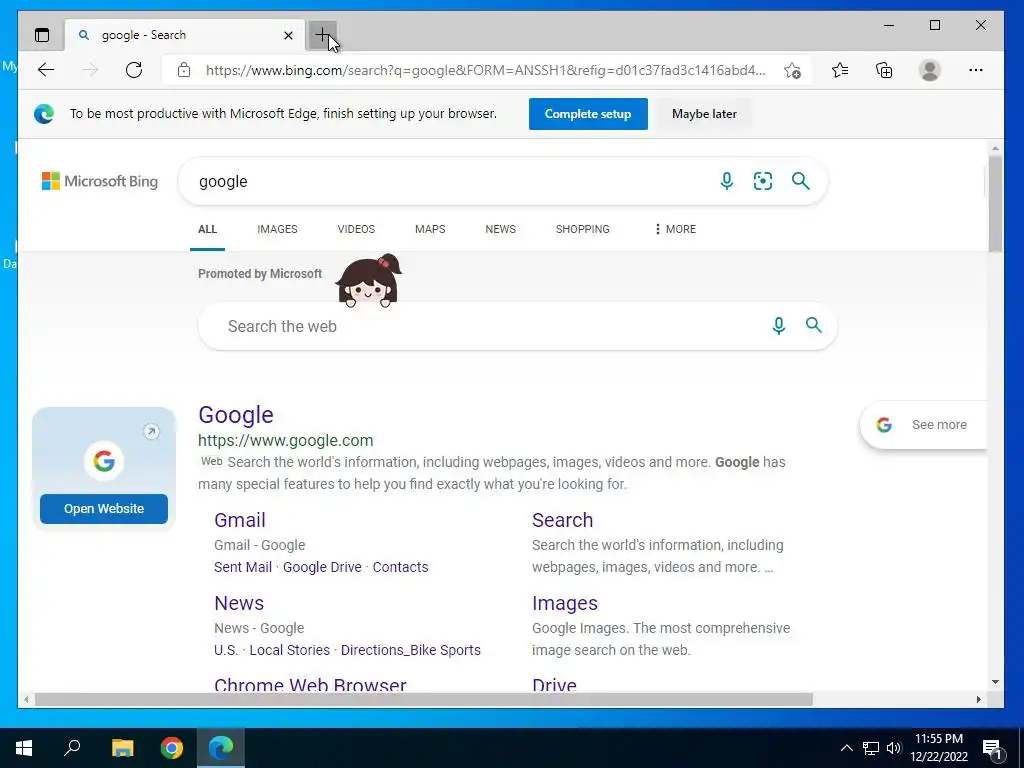Screen dimensions: 1024x768
Task: Go back to previous page
Action: tap(46, 70)
